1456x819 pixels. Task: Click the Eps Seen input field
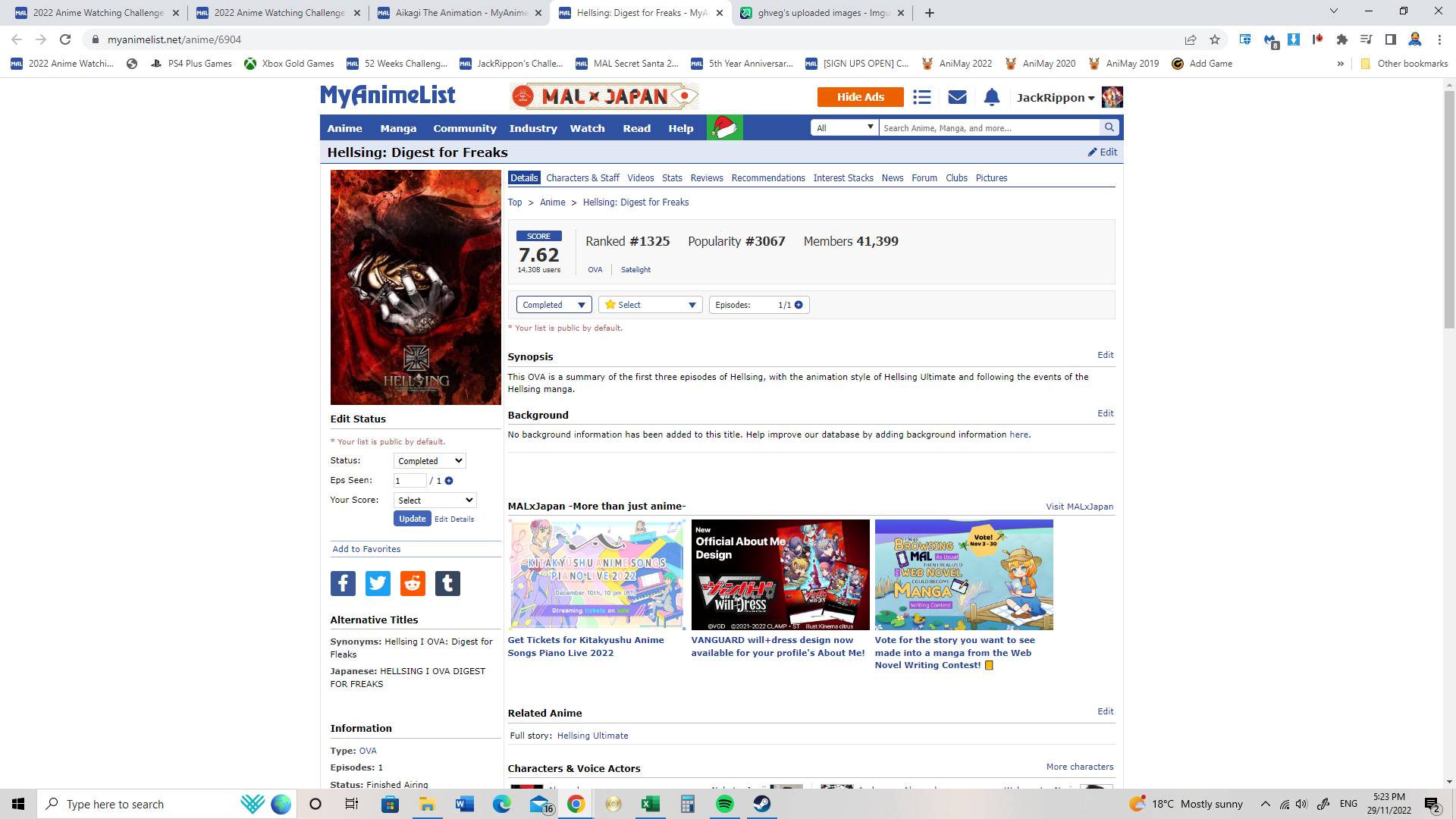409,481
